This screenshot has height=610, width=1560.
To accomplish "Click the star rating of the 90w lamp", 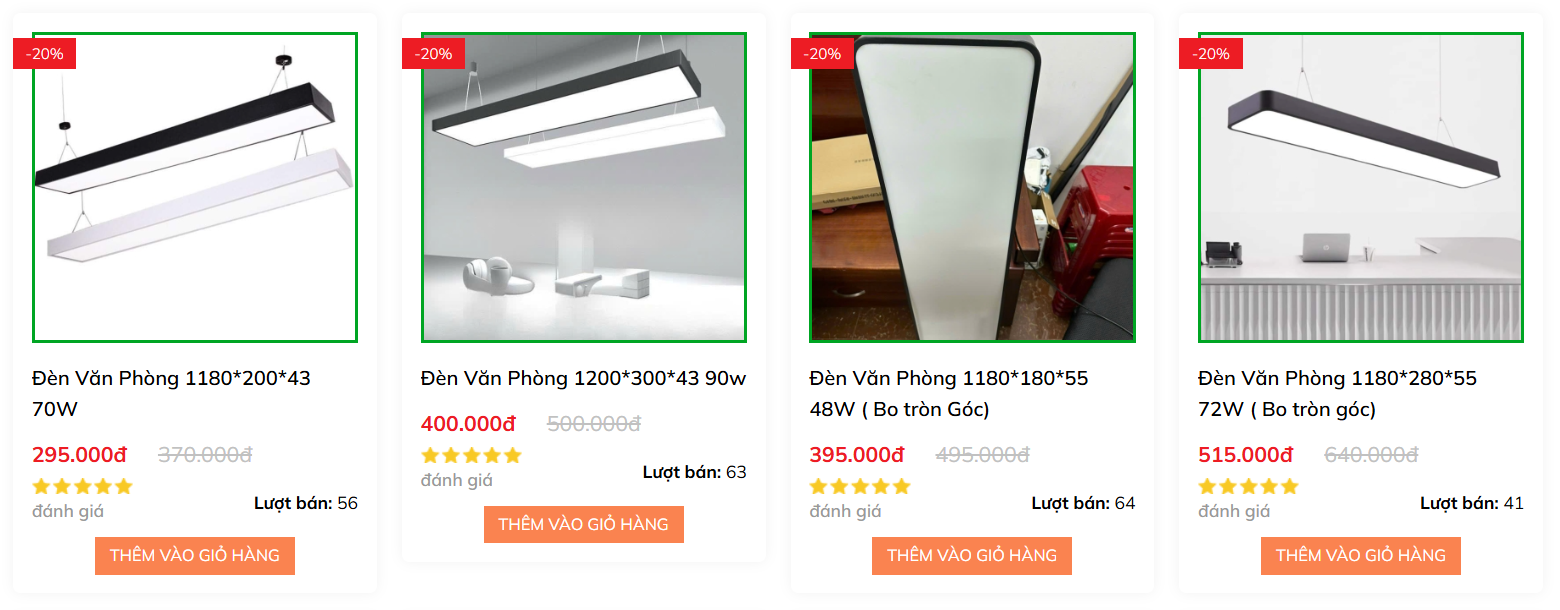I will coord(471,456).
